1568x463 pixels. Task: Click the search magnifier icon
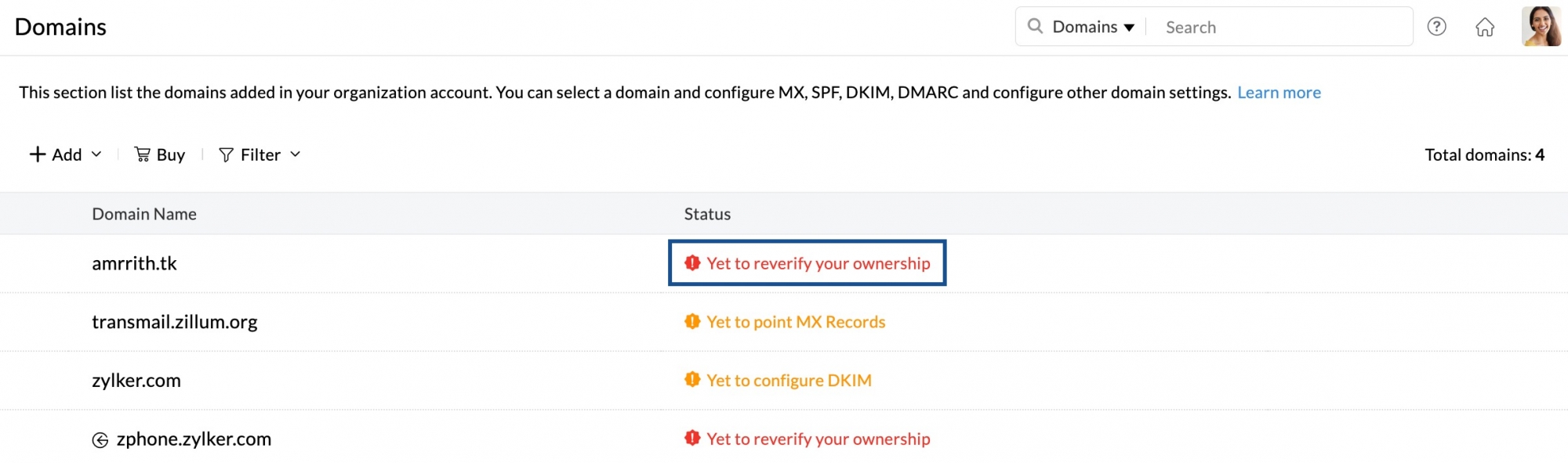[x=1036, y=26]
